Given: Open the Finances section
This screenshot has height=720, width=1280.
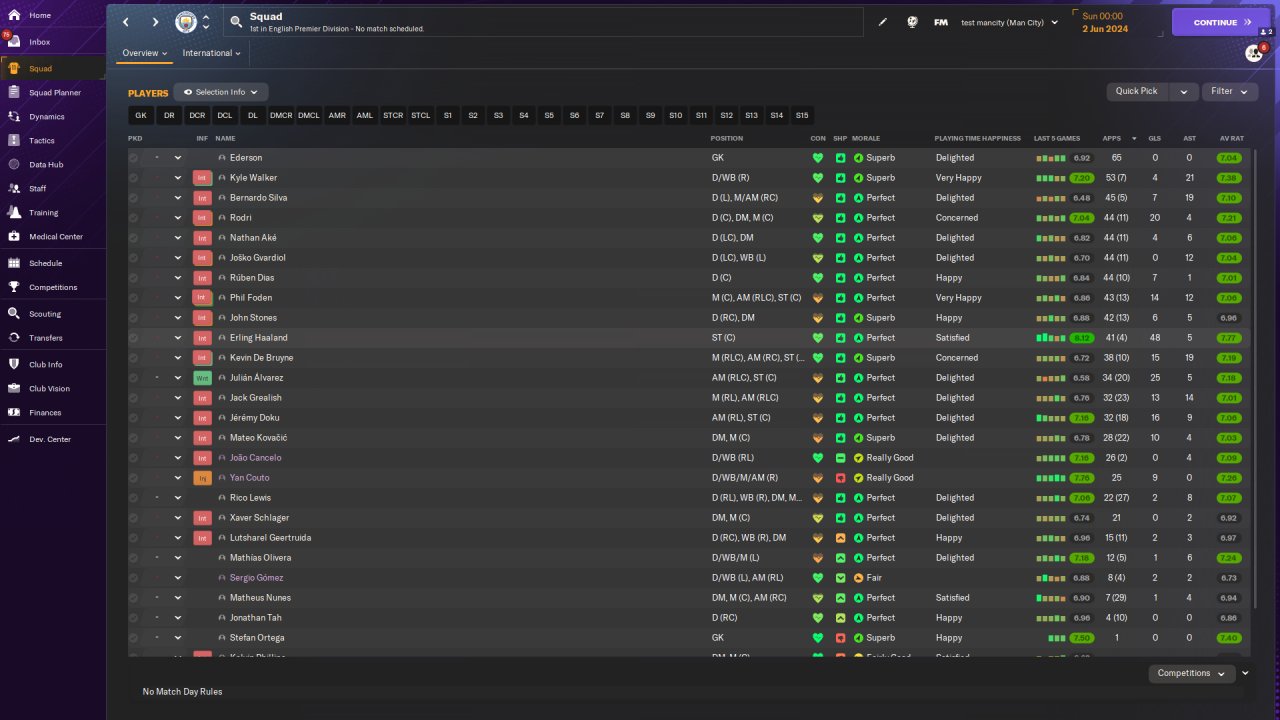Looking at the screenshot, I should pos(45,412).
